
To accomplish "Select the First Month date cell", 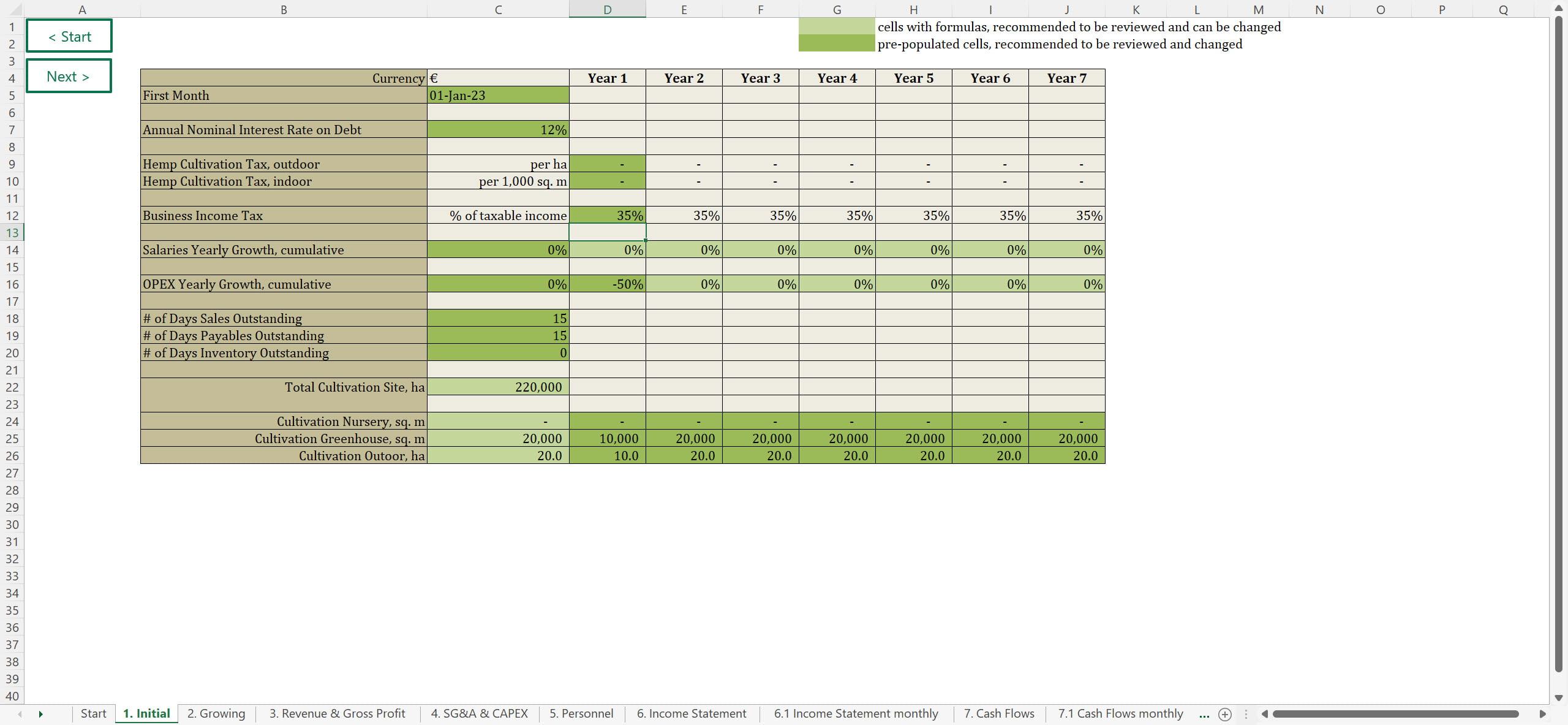I will 497,95.
